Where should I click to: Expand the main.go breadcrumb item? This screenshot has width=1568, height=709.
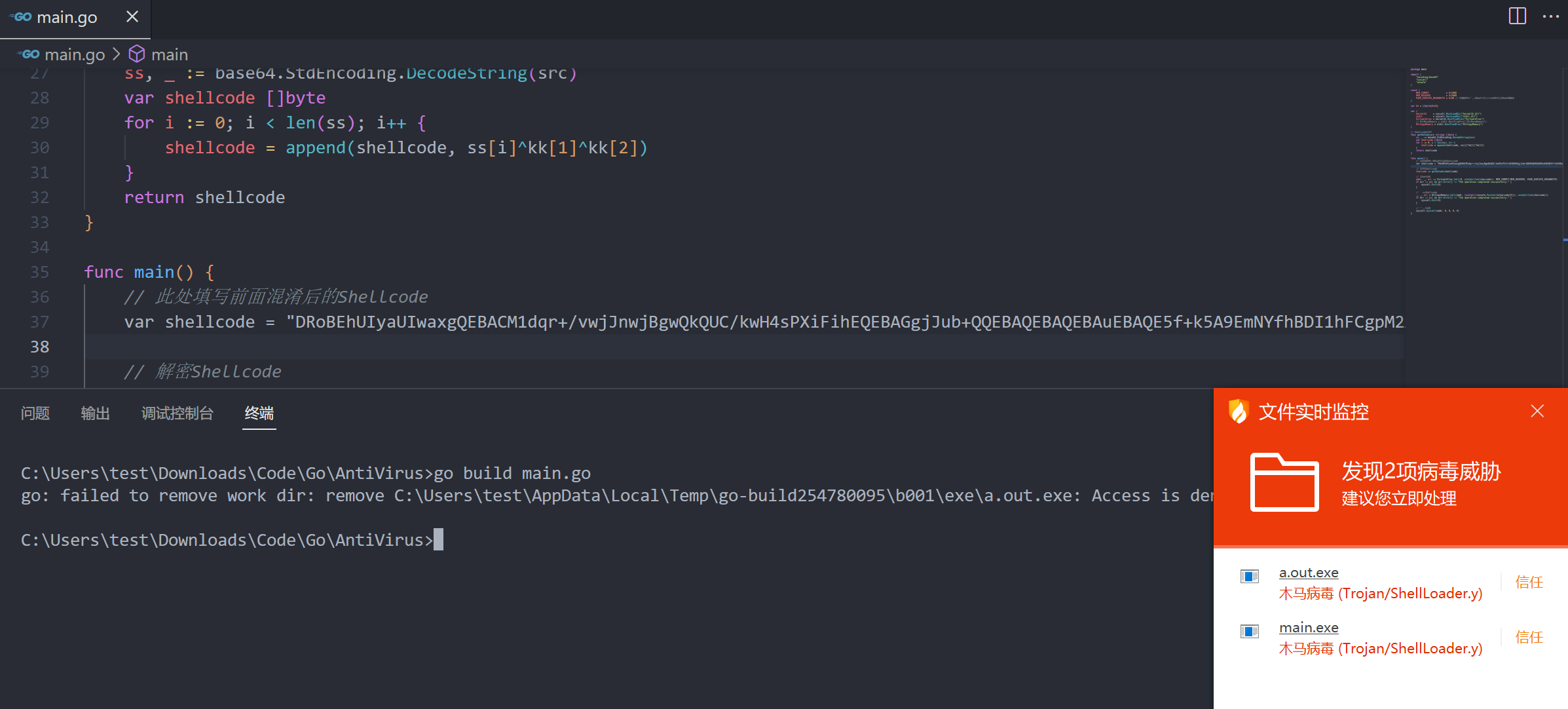point(74,54)
